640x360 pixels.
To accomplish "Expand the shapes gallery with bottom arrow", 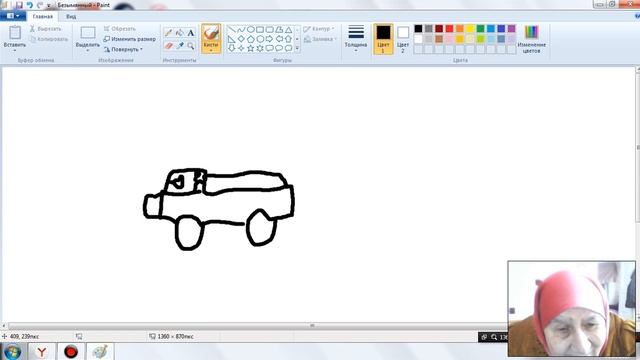I will click(297, 49).
